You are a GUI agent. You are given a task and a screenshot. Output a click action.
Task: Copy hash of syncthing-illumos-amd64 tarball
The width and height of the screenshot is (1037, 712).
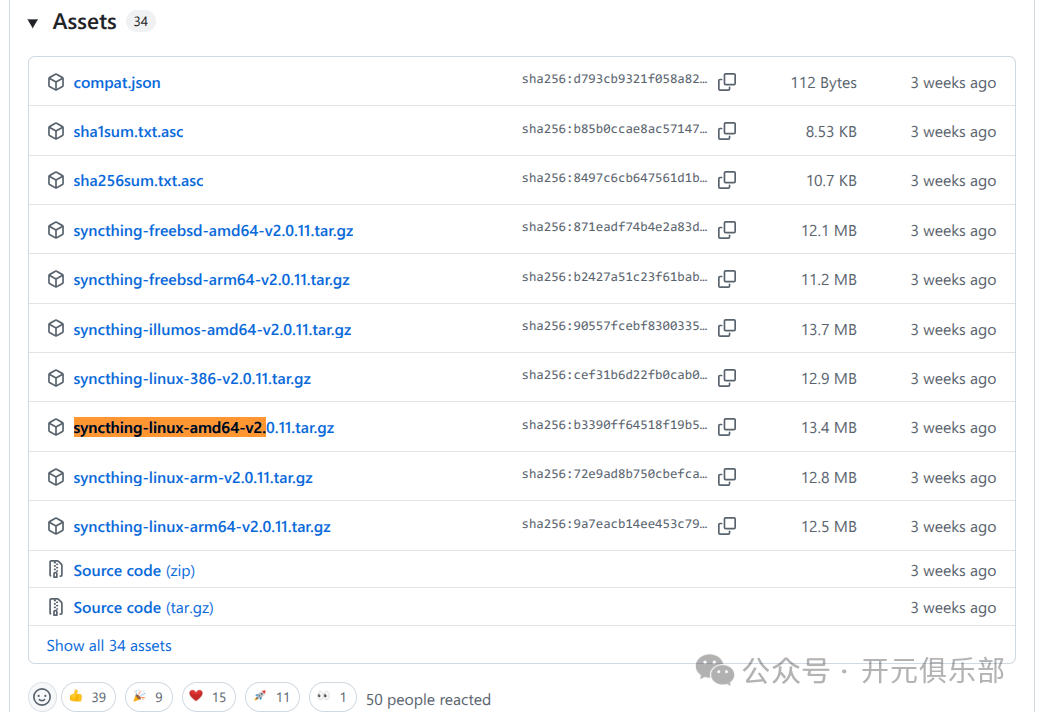[727, 329]
